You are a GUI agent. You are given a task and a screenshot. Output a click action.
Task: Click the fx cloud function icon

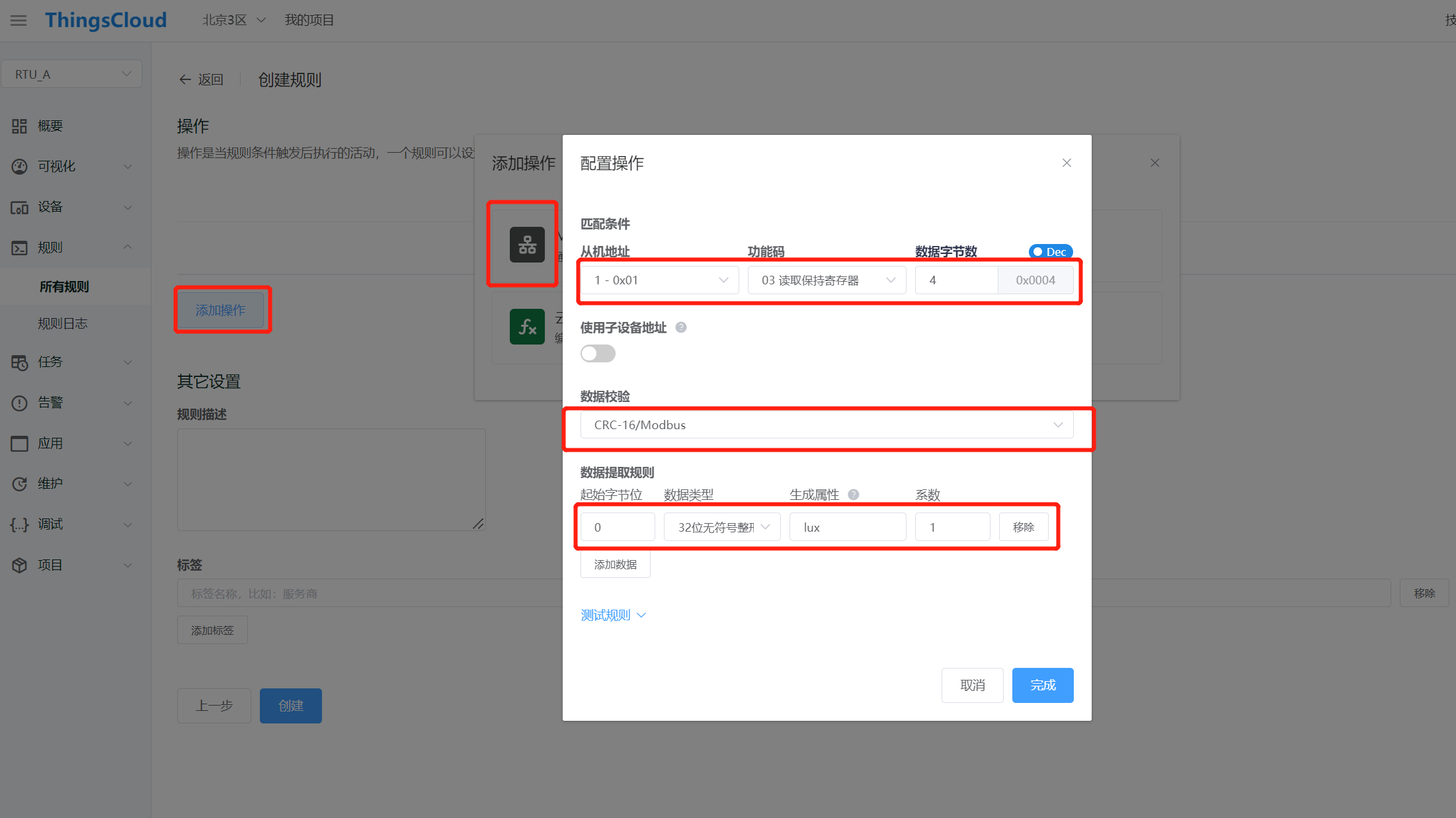click(x=526, y=326)
